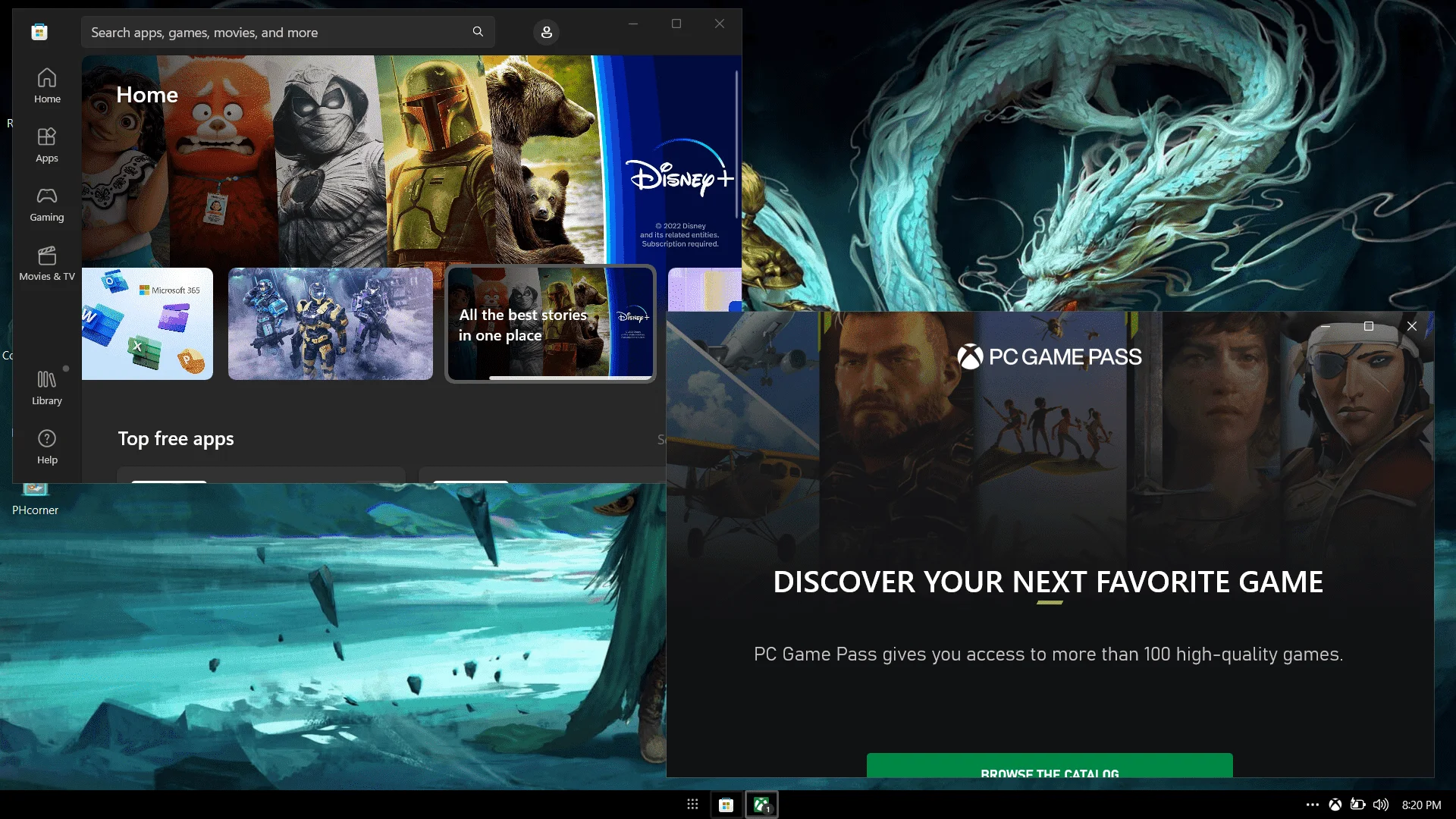Open the Microsoft 365 promo card
This screenshot has width=1456, height=819.
(x=147, y=324)
